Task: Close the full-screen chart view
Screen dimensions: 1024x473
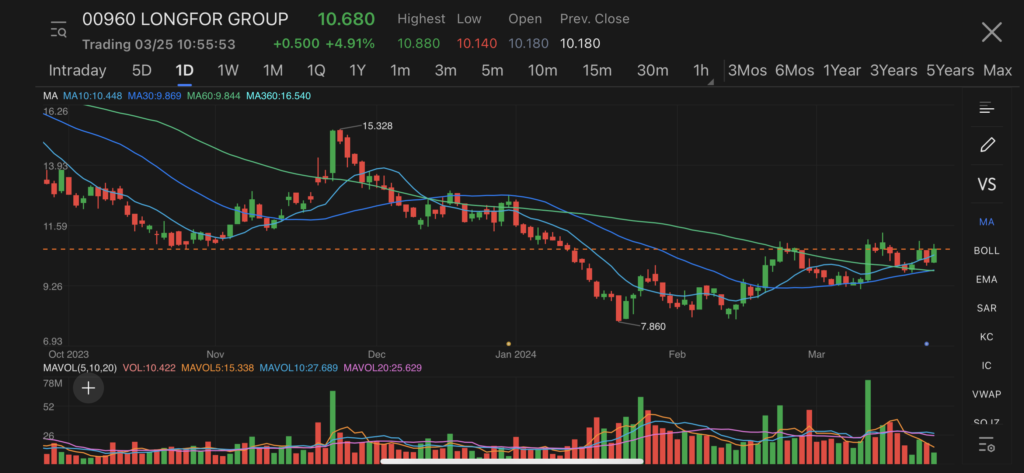Action: 991,31
